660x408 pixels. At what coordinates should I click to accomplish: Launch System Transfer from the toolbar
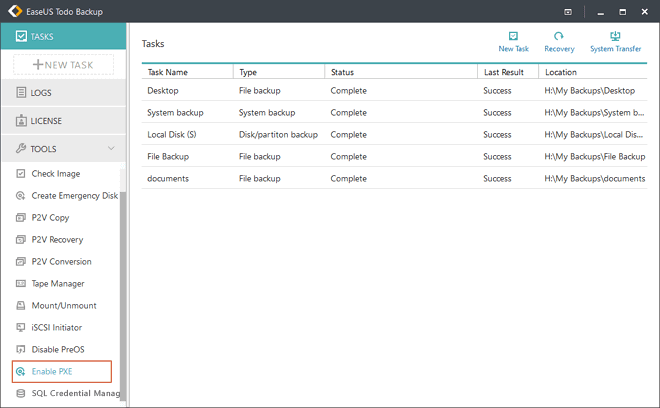(615, 37)
